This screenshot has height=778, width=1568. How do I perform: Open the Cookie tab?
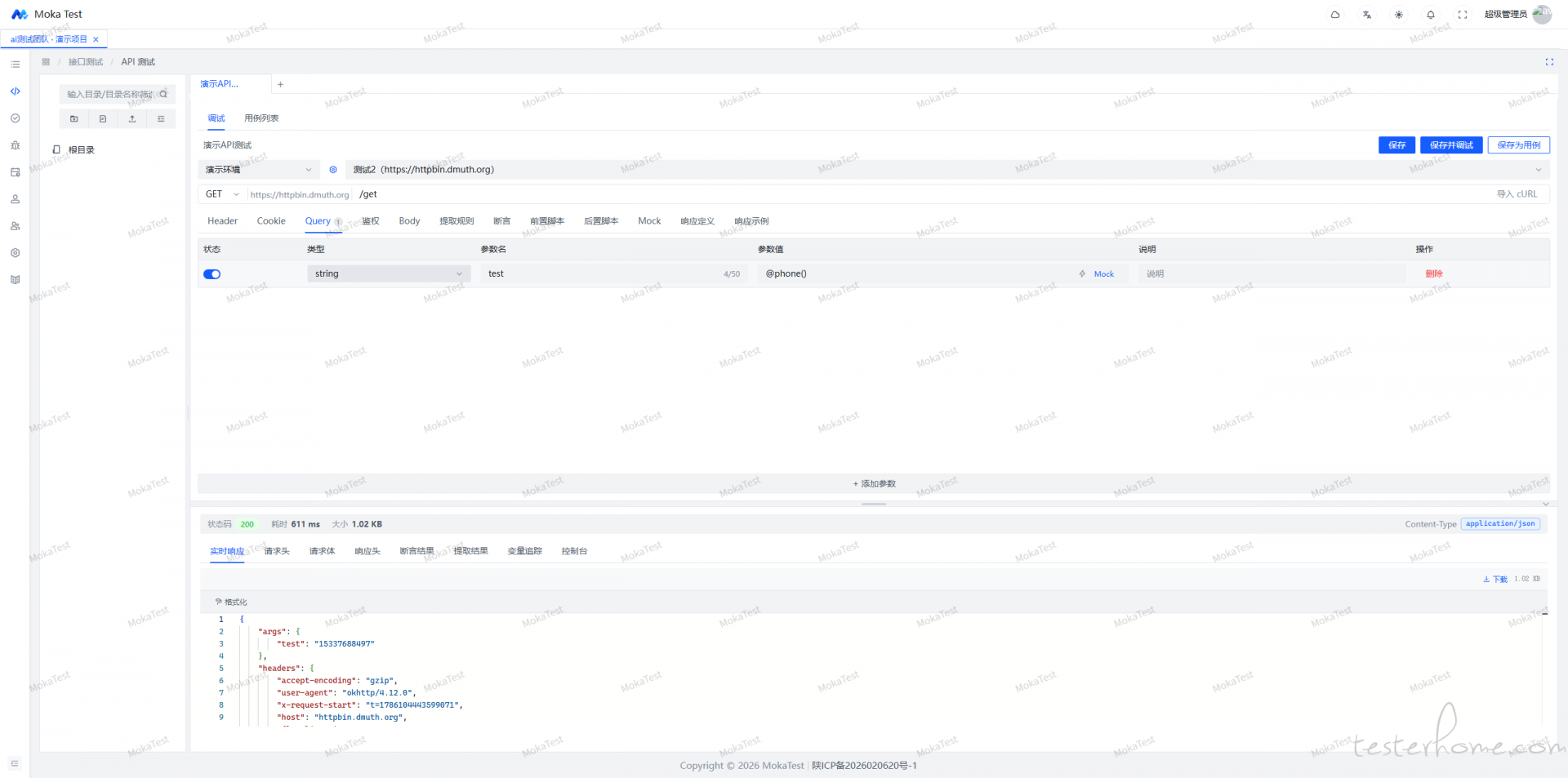[271, 221]
